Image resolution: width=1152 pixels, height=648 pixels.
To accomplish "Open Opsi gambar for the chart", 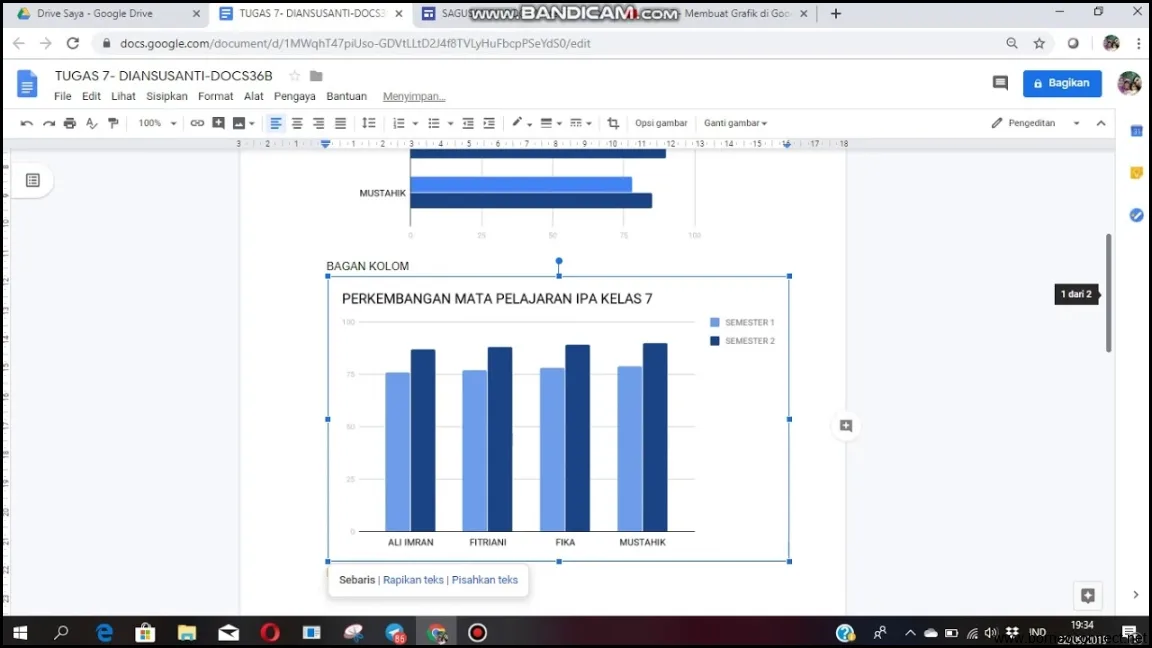I will click(661, 122).
